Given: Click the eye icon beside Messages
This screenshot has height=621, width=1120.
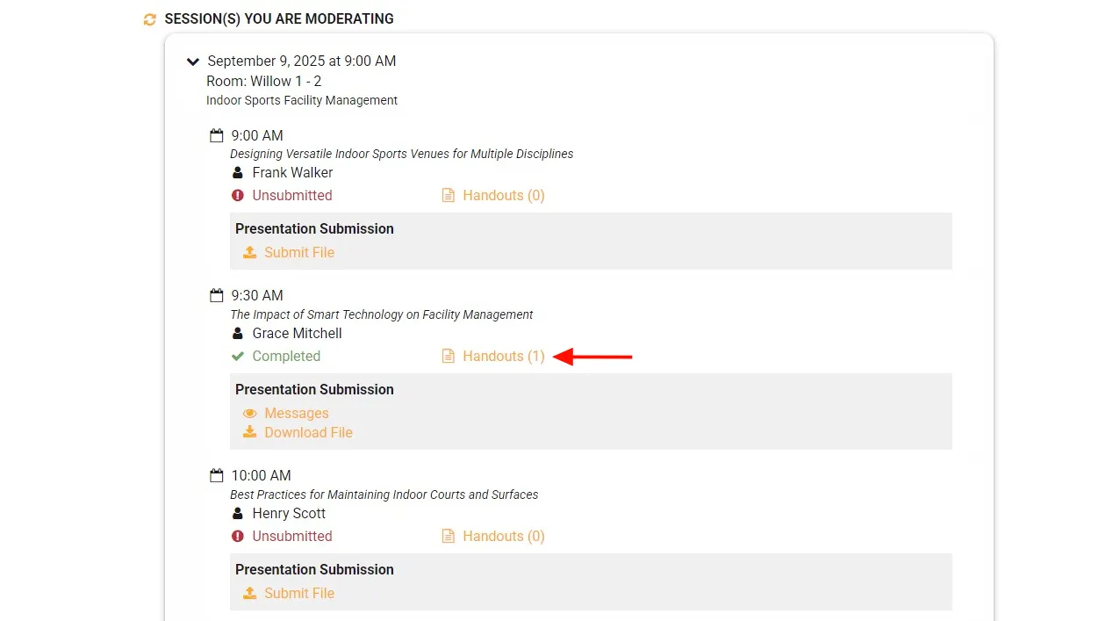Looking at the screenshot, I should click(249, 413).
